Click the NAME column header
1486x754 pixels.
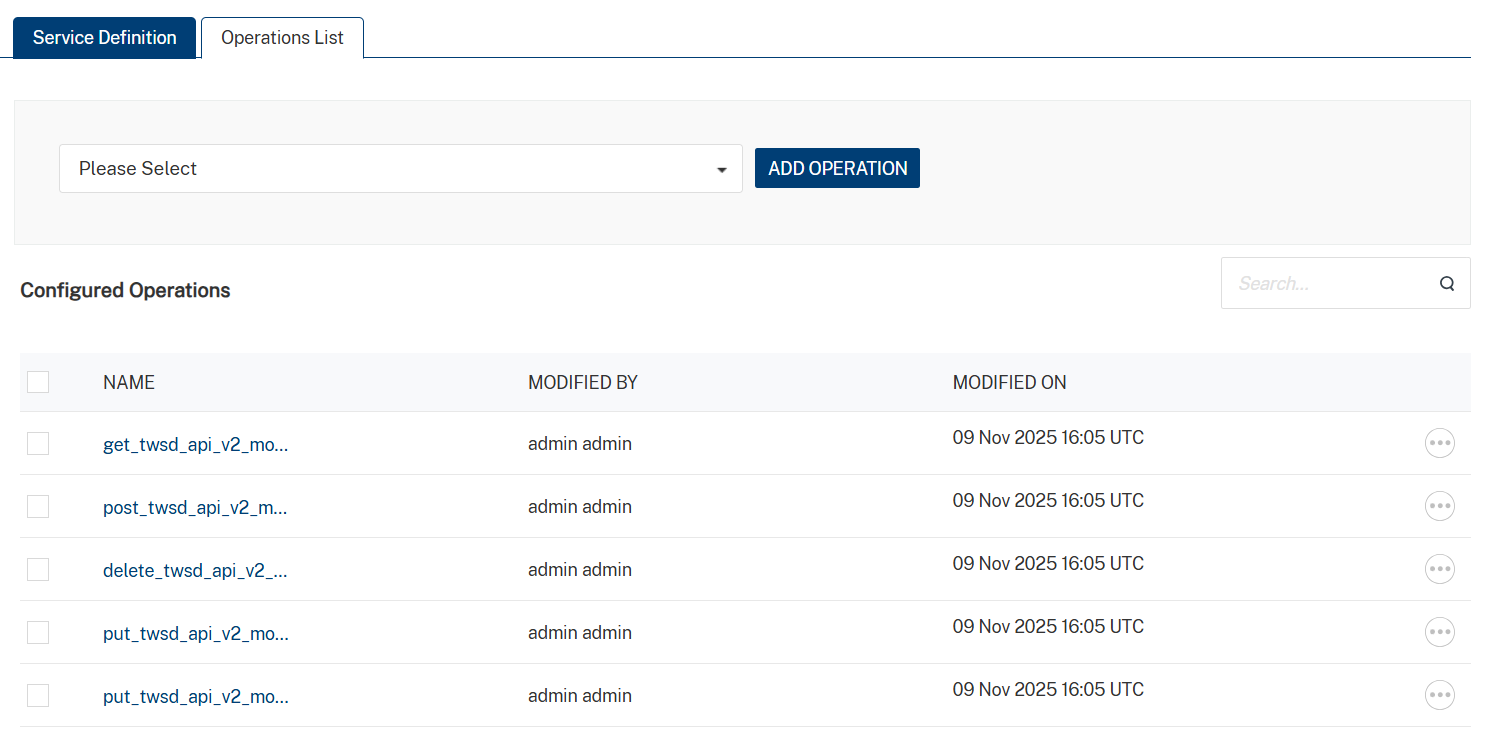pyautogui.click(x=129, y=382)
